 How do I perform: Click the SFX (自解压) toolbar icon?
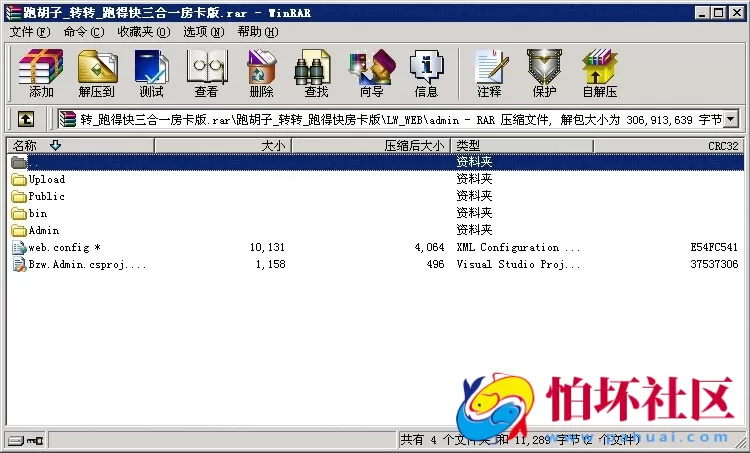pos(600,73)
